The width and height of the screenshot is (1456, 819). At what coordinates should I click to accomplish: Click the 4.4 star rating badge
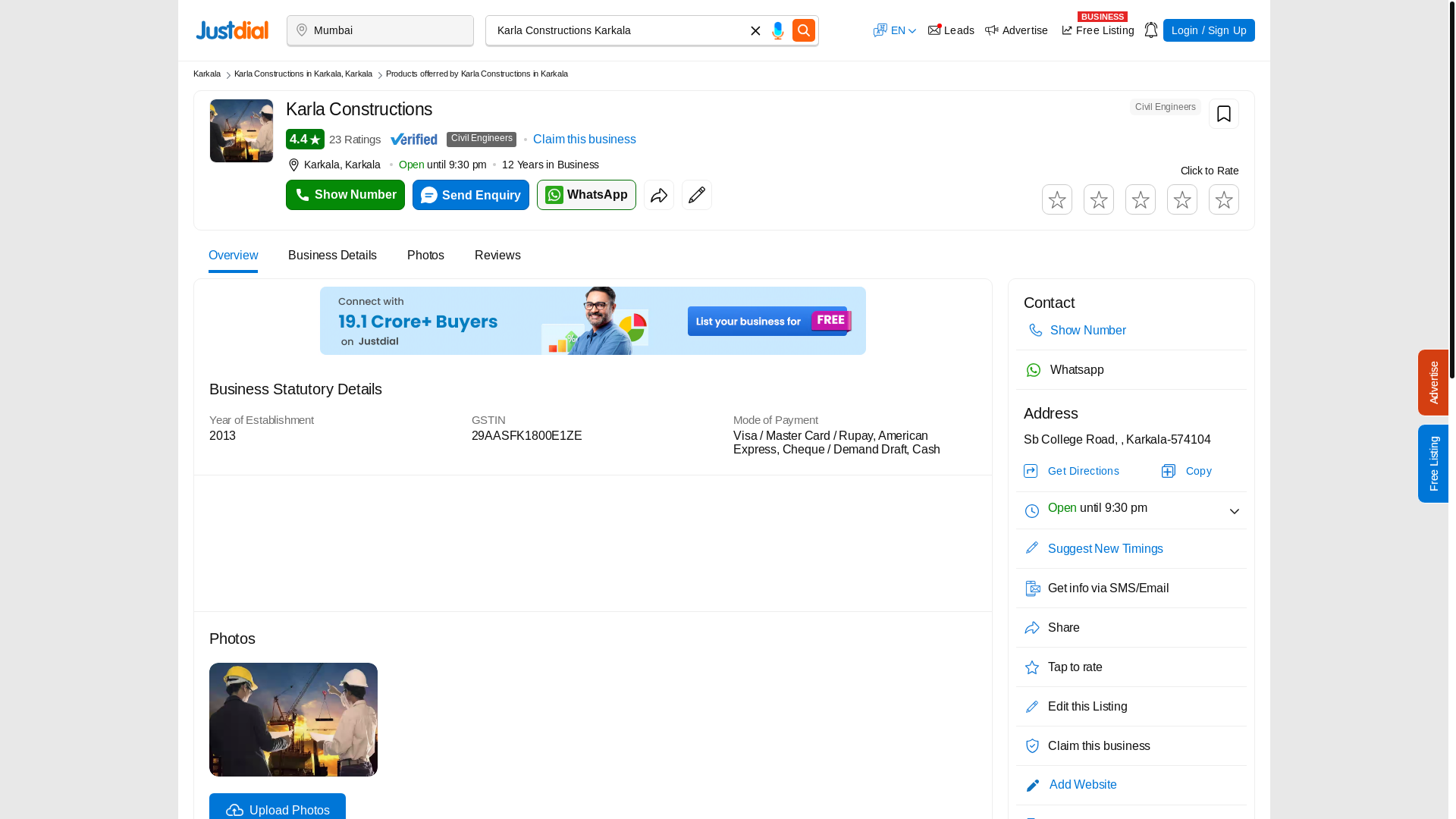pos(305,140)
